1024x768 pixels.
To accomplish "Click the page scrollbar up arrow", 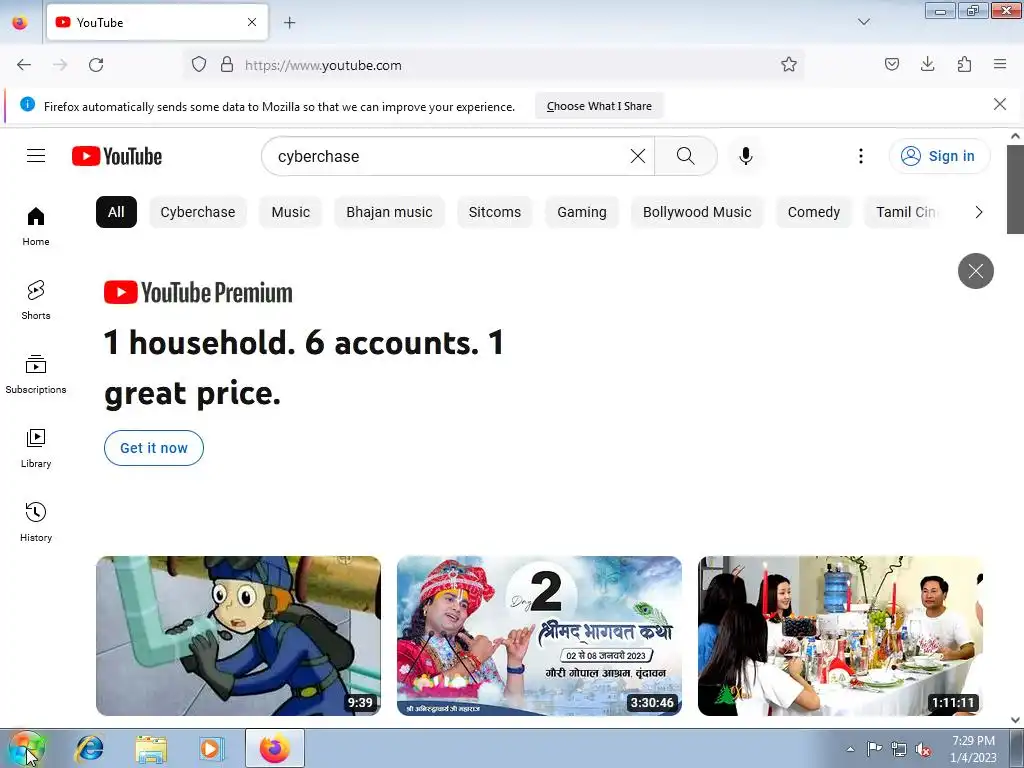I will click(x=1015, y=136).
